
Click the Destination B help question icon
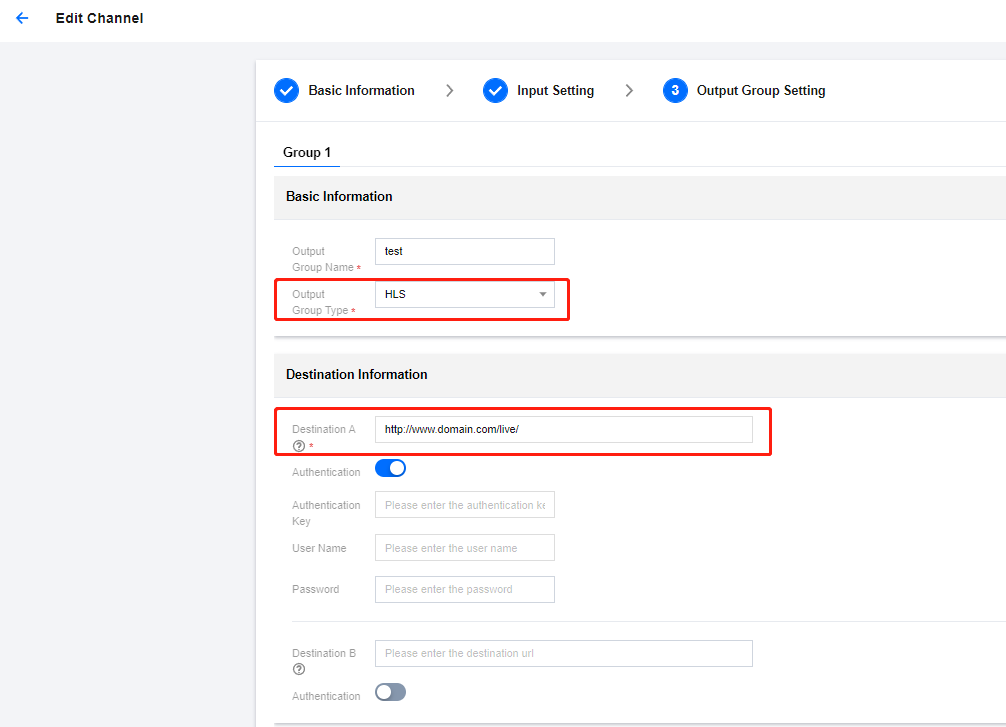[298, 669]
